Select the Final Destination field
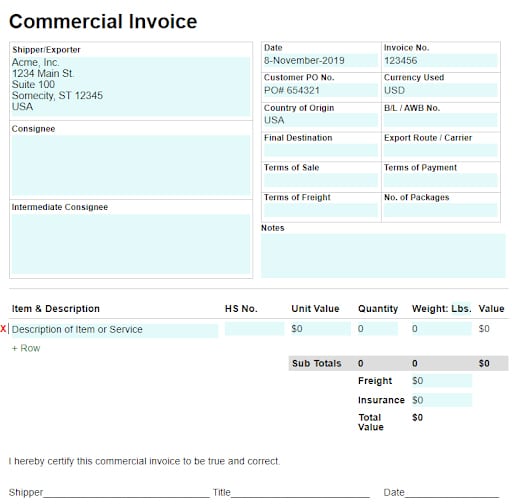512x504 pixels. pyautogui.click(x=321, y=150)
